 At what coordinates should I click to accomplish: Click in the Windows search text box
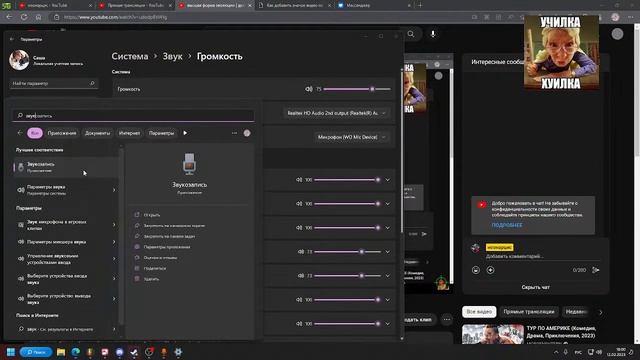133,116
